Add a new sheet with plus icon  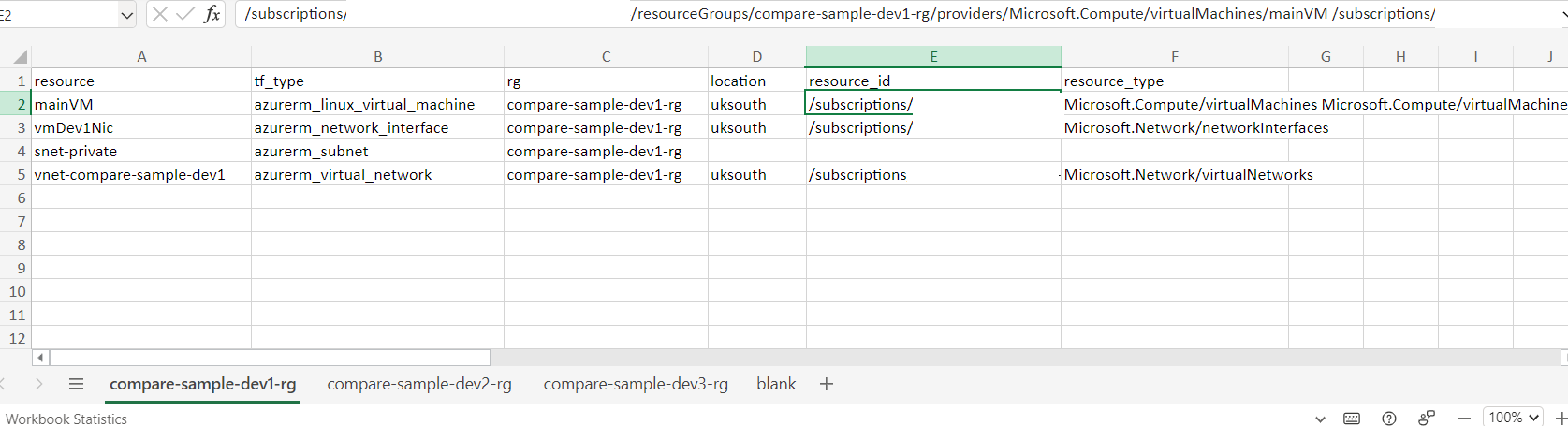tap(827, 384)
